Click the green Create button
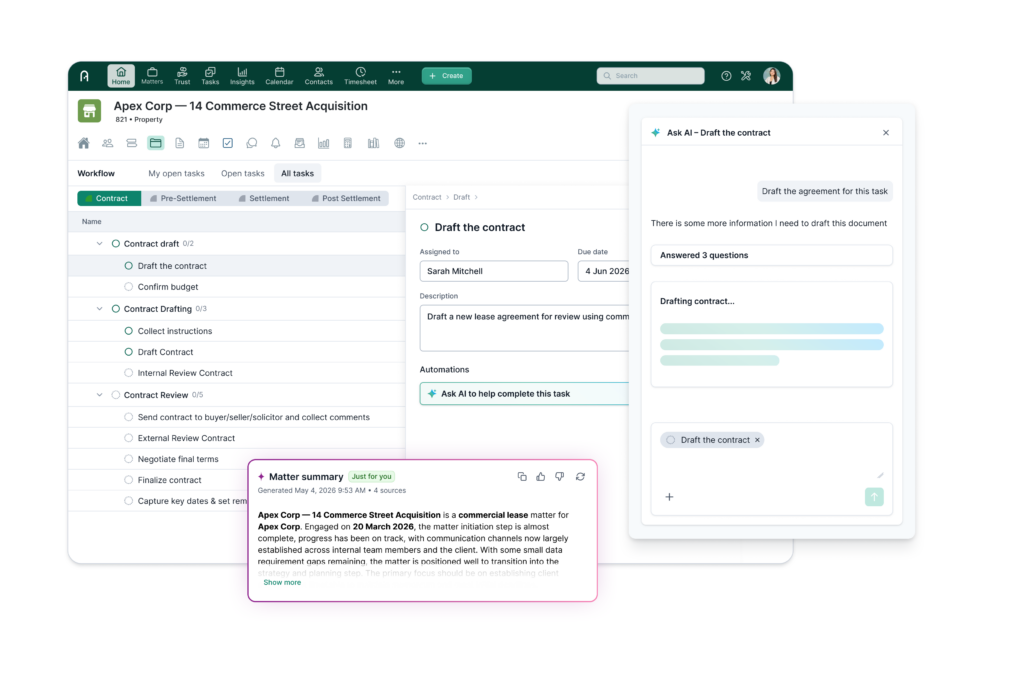Viewport: 1024px width, 679px height. click(447, 76)
